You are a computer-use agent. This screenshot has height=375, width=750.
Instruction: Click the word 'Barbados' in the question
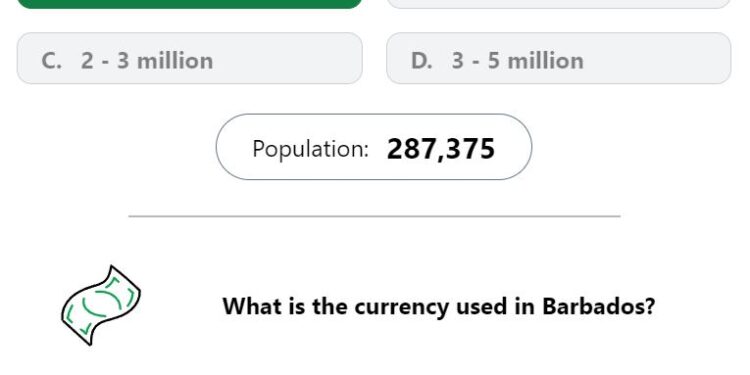[598, 306]
